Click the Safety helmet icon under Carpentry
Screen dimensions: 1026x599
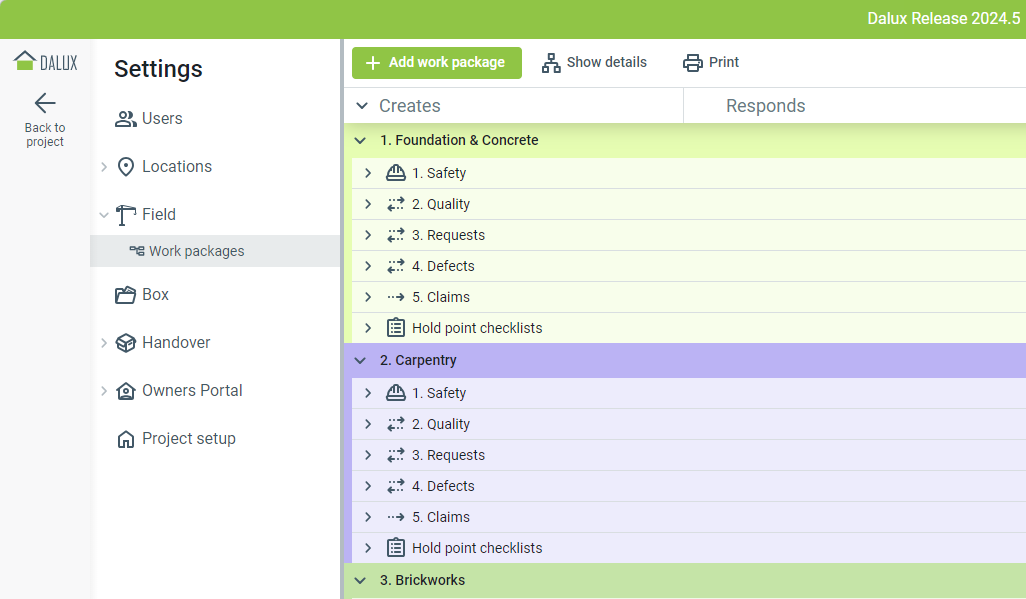tap(396, 393)
